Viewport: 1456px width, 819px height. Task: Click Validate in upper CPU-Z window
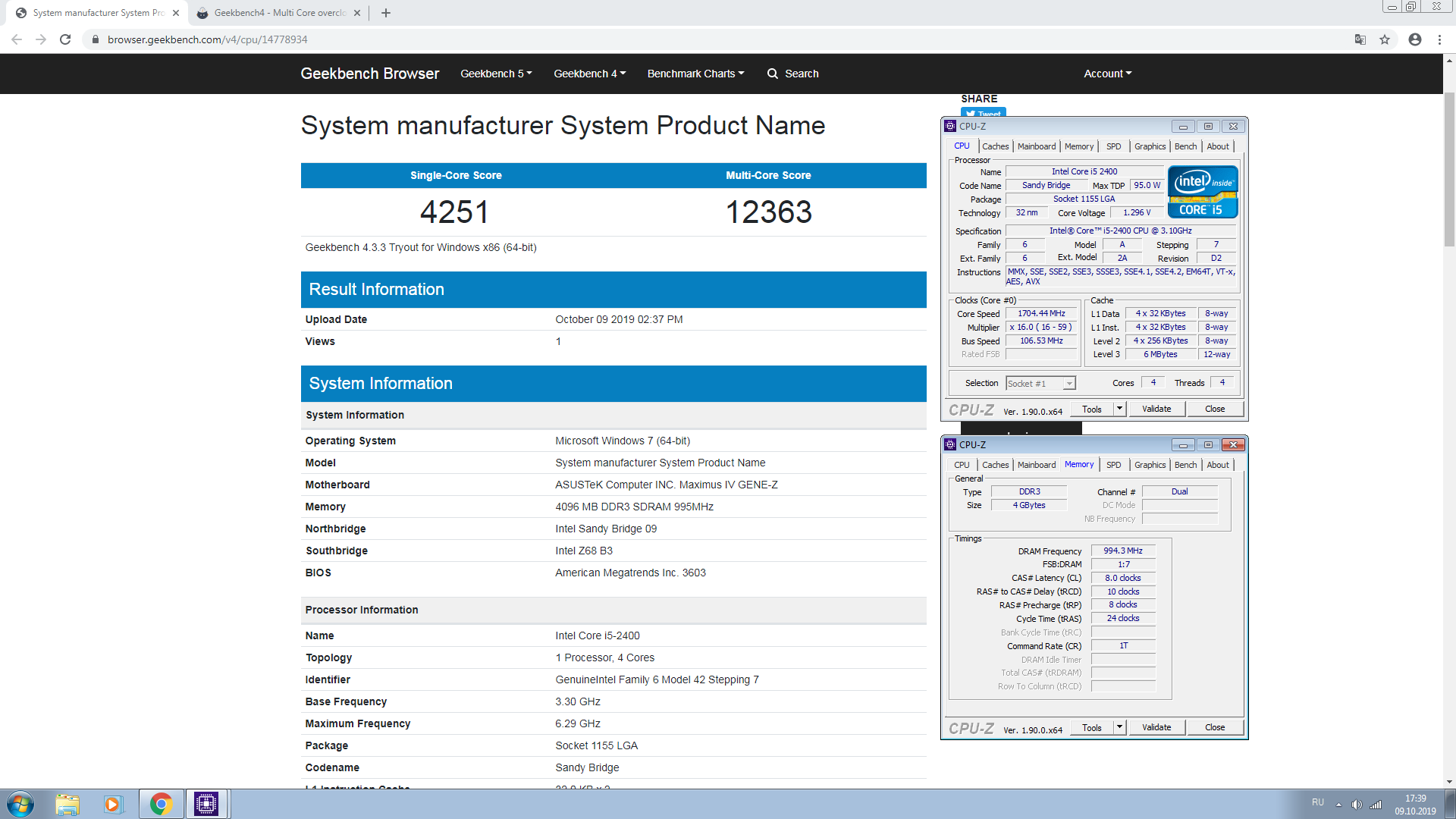[x=1156, y=409]
